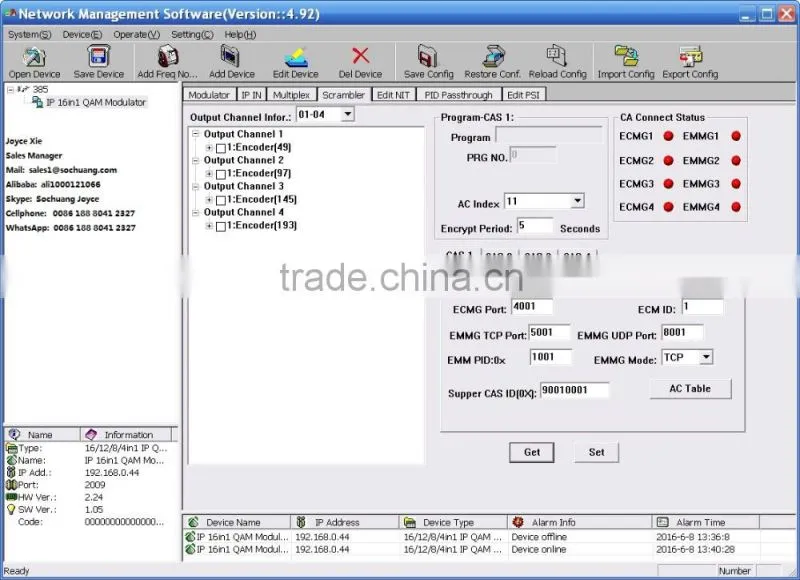Viewport: 800px width, 580px height.
Task: Click the Export Config toolbar icon
Action: pyautogui.click(x=690, y=56)
